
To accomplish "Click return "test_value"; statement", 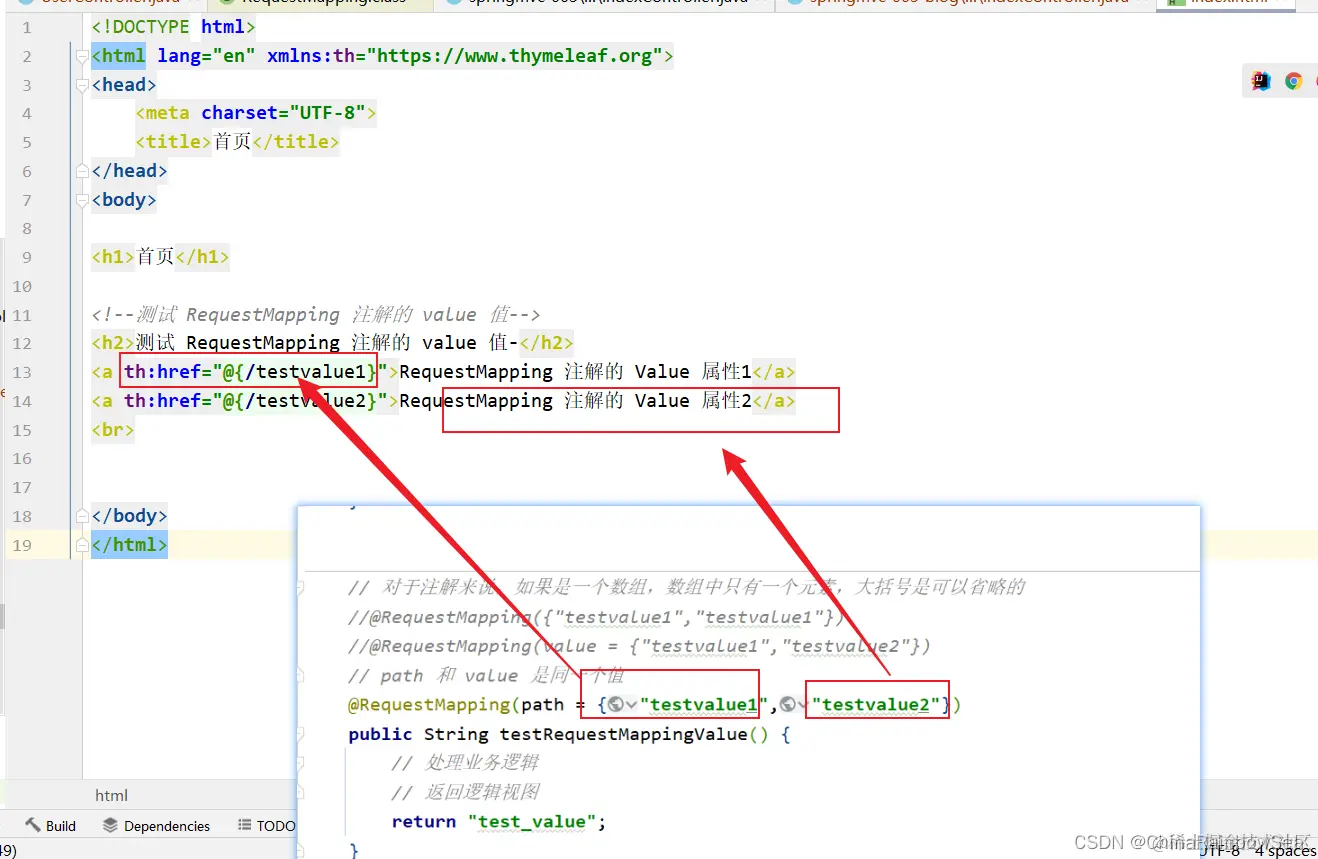I will point(499,822).
